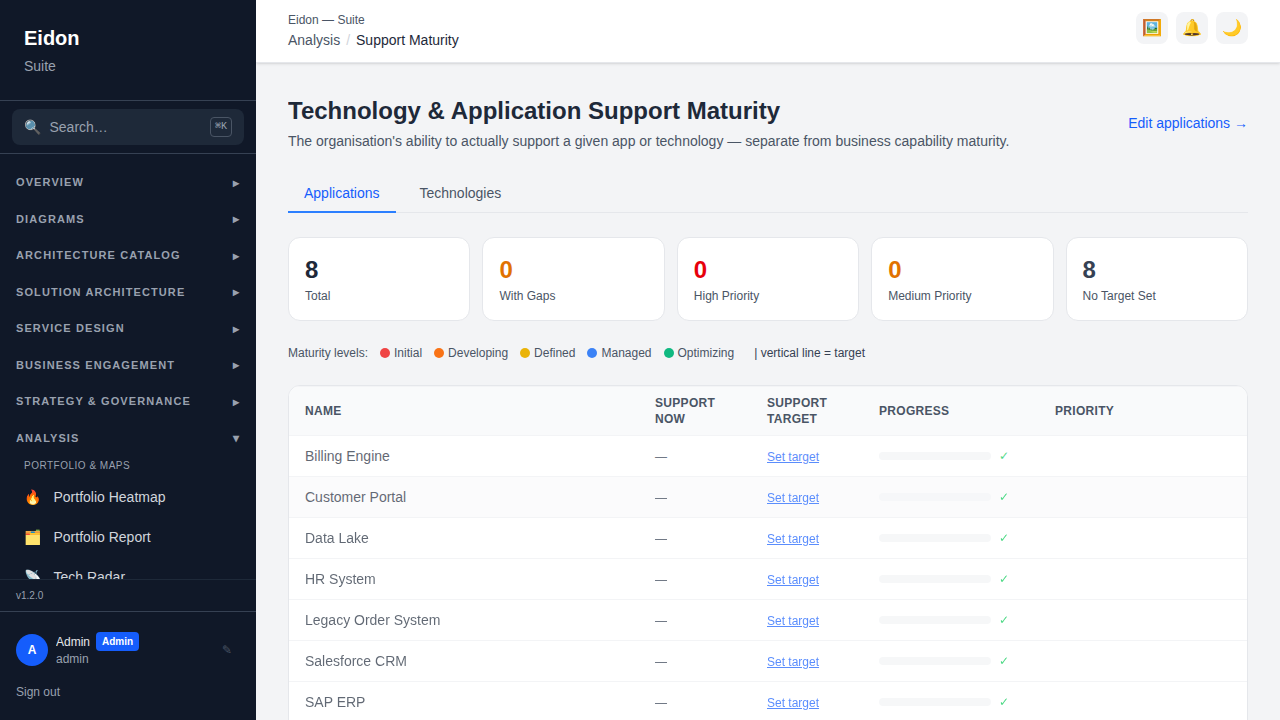Focus the sidebar Search field
Image resolution: width=1280 pixels, height=720 pixels.
(x=128, y=127)
